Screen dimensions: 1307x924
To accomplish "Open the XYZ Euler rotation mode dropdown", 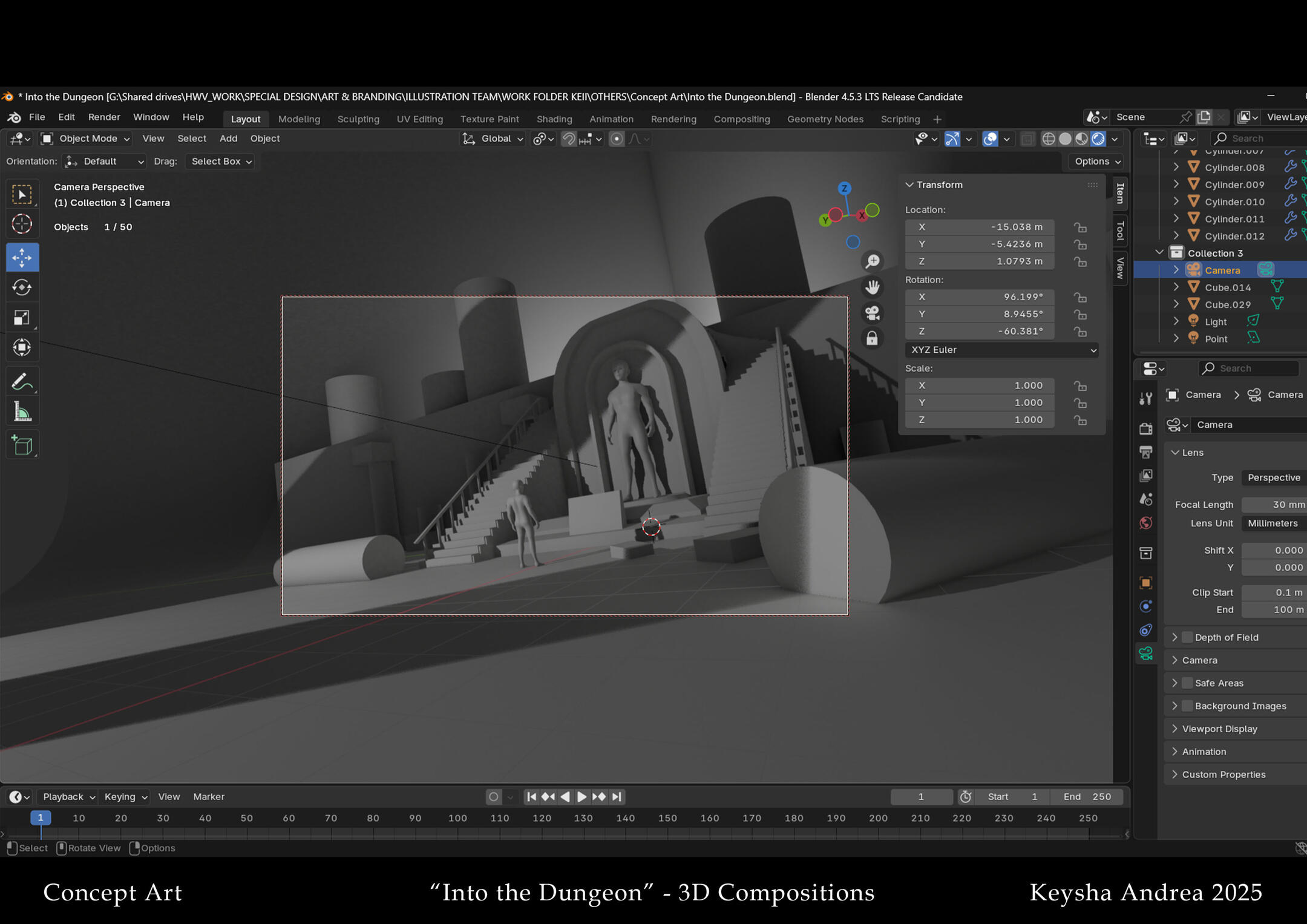I will pos(1002,350).
